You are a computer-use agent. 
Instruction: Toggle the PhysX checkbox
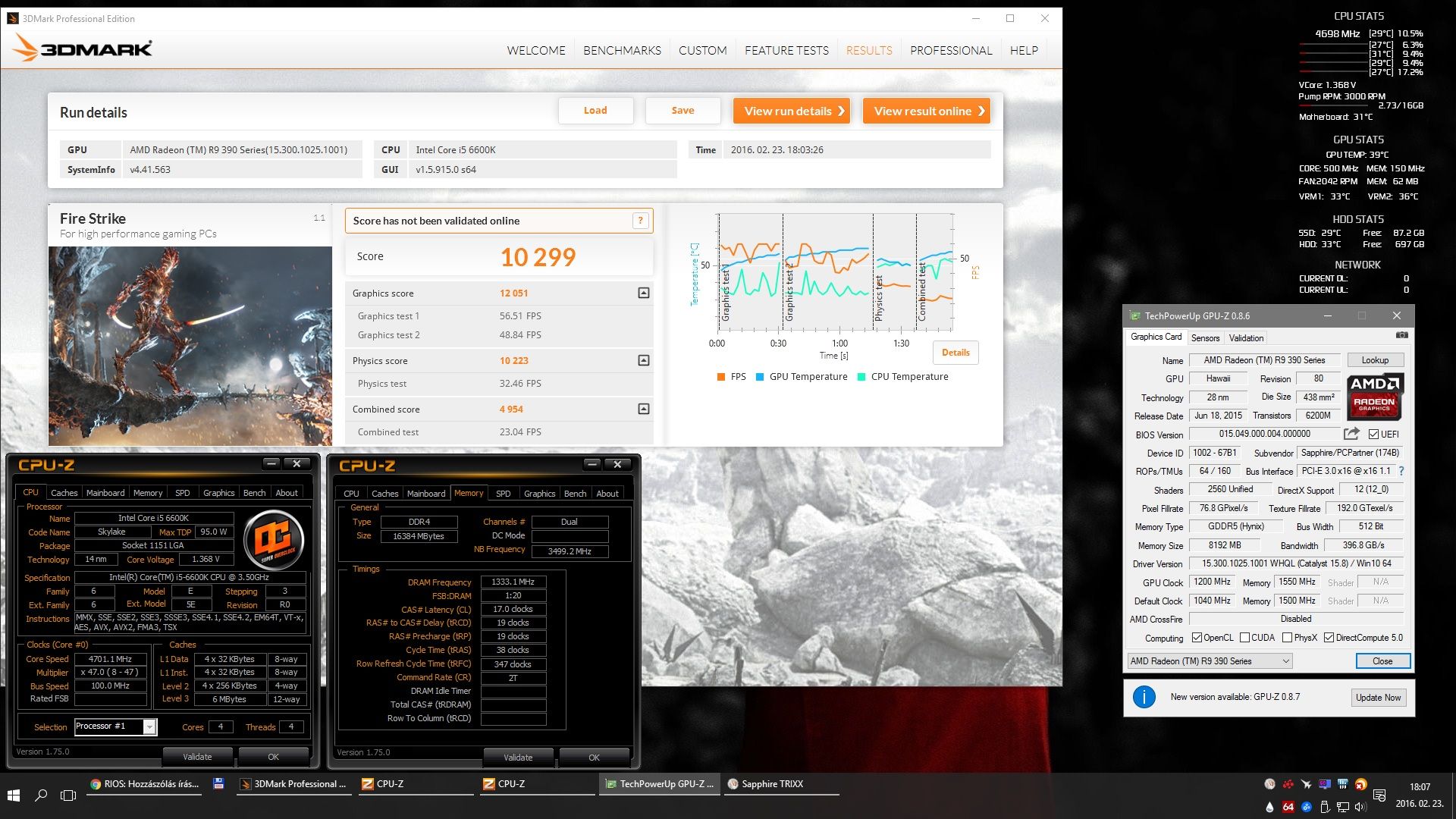click(1287, 638)
